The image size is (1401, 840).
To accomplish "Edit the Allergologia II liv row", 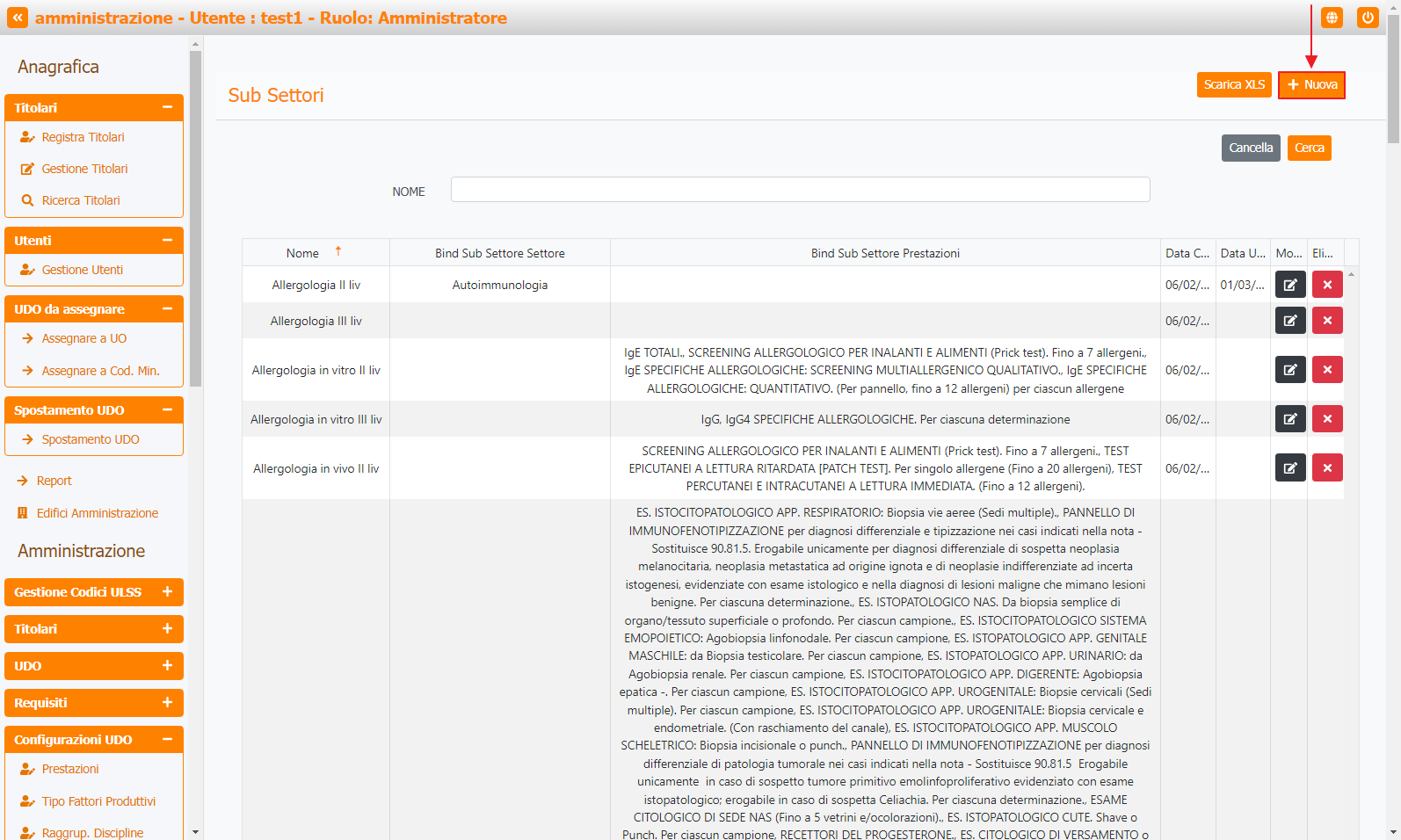I will point(1289,285).
